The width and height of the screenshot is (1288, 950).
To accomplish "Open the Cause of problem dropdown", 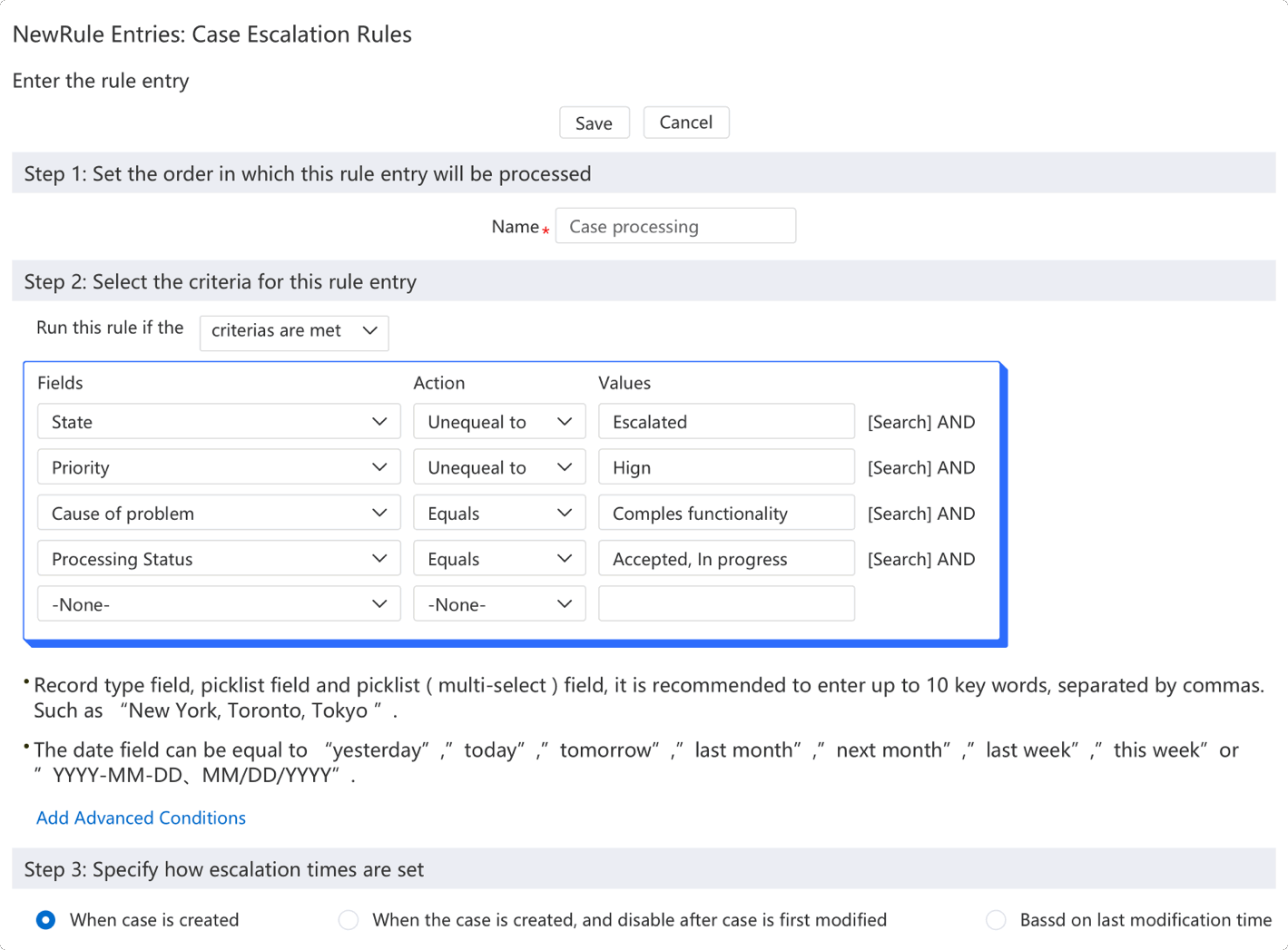I will 219,514.
